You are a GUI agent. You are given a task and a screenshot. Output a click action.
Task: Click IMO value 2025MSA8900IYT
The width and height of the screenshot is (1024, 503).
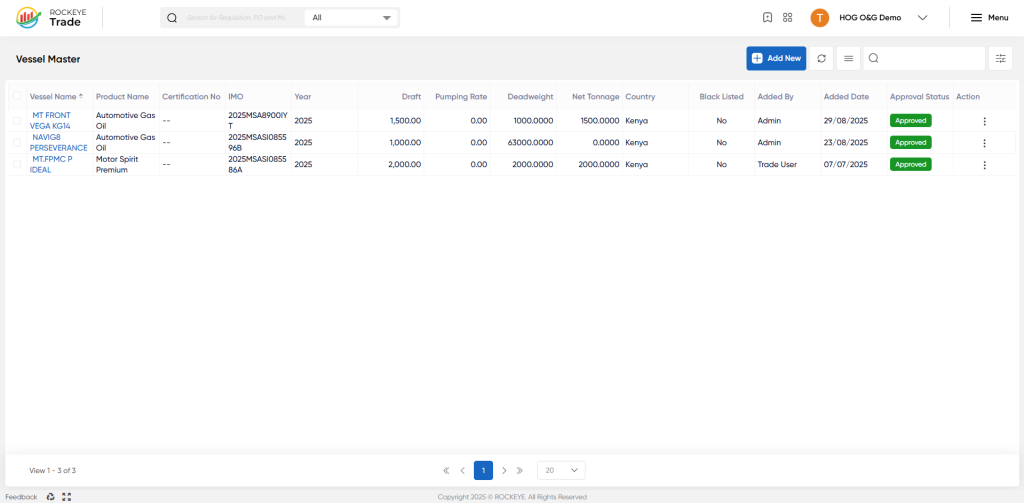coord(257,120)
